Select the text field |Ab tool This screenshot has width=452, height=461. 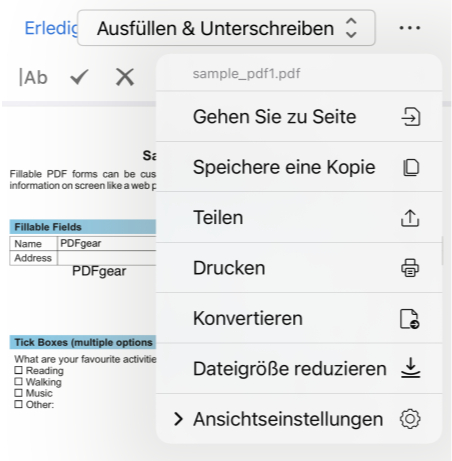pyautogui.click(x=33, y=77)
